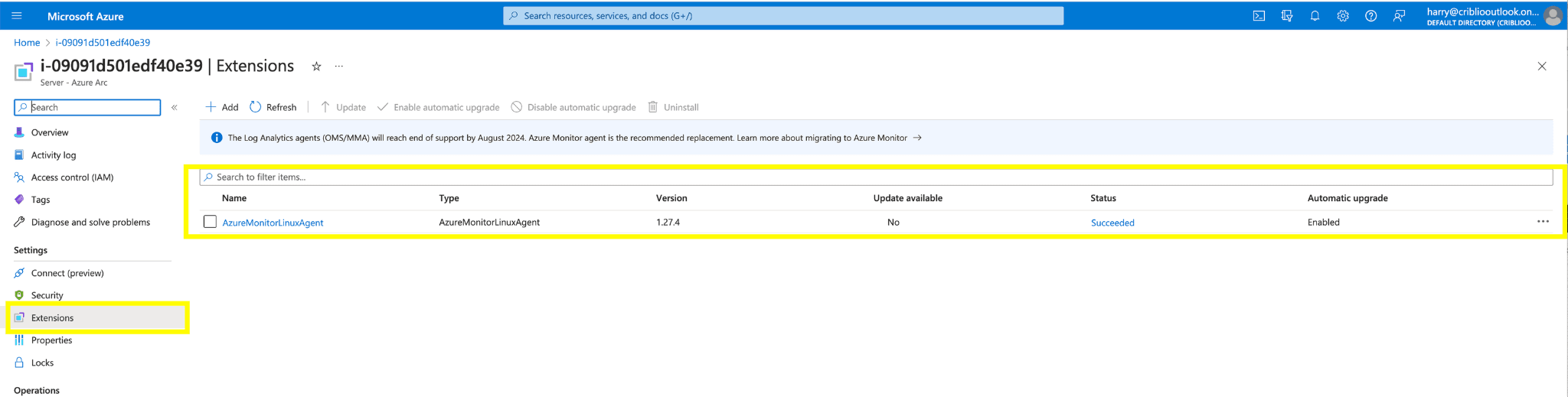Open the feedback icon in header
The width and height of the screenshot is (1568, 397).
(1399, 16)
